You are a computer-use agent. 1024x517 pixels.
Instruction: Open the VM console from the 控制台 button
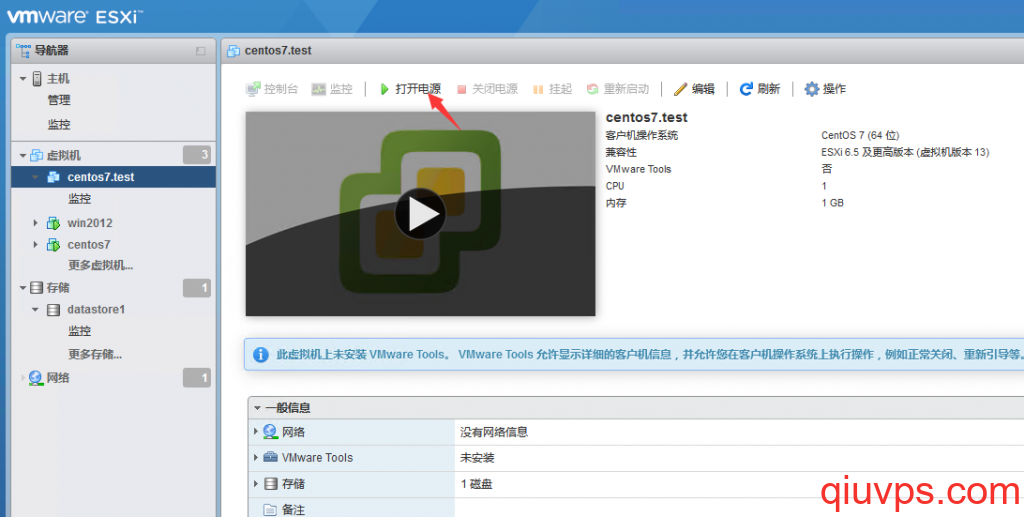(272, 89)
